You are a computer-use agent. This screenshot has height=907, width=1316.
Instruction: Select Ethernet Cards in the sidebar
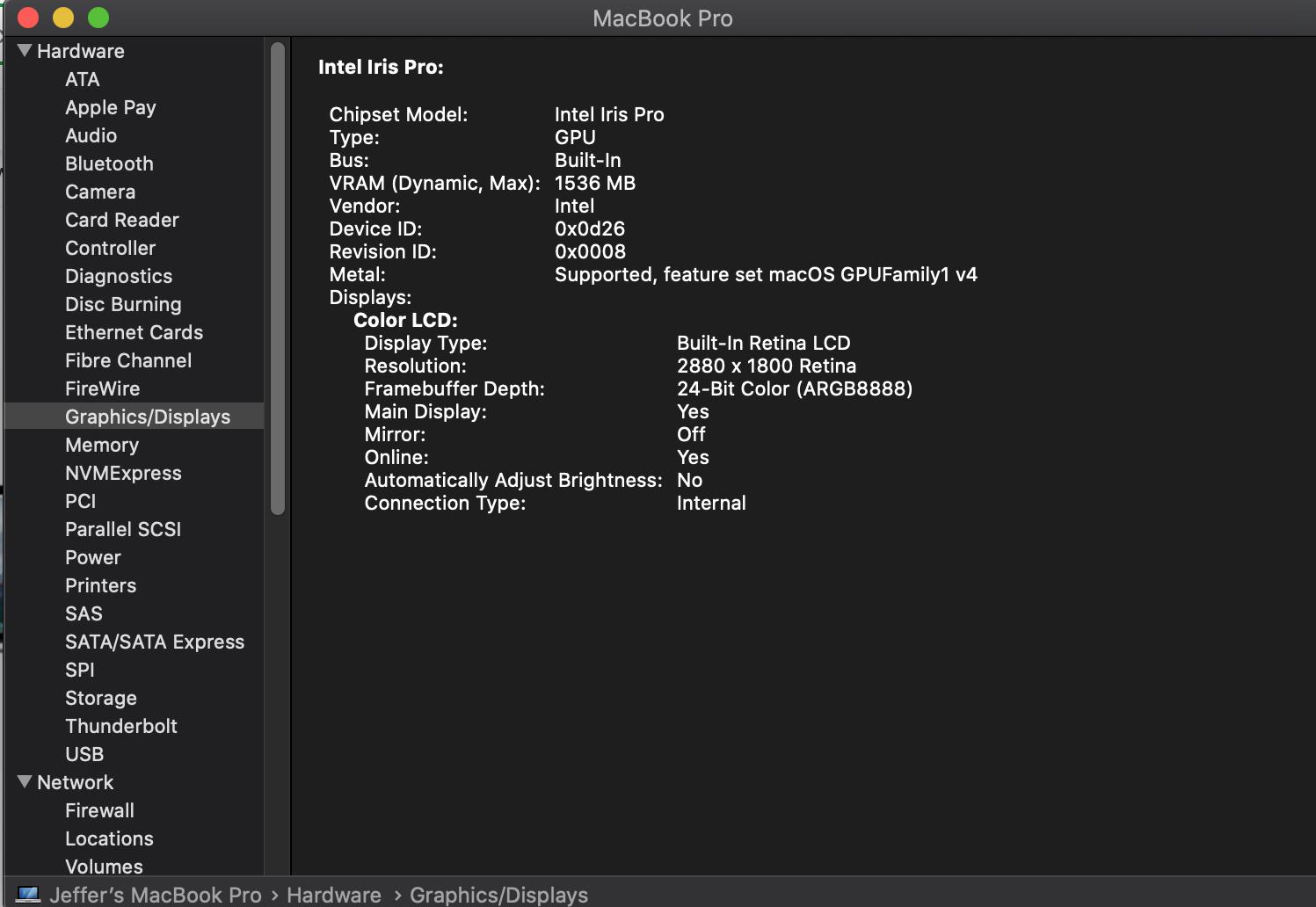point(135,332)
